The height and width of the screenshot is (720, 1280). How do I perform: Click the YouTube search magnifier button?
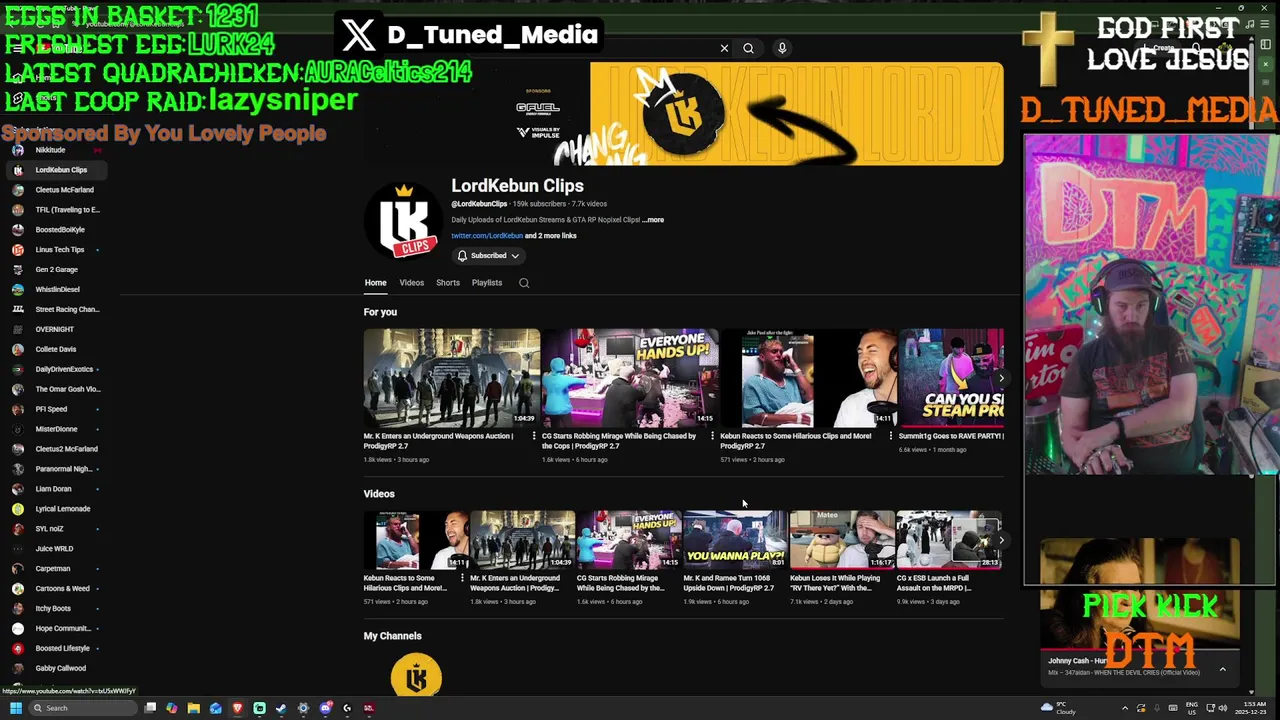[748, 48]
